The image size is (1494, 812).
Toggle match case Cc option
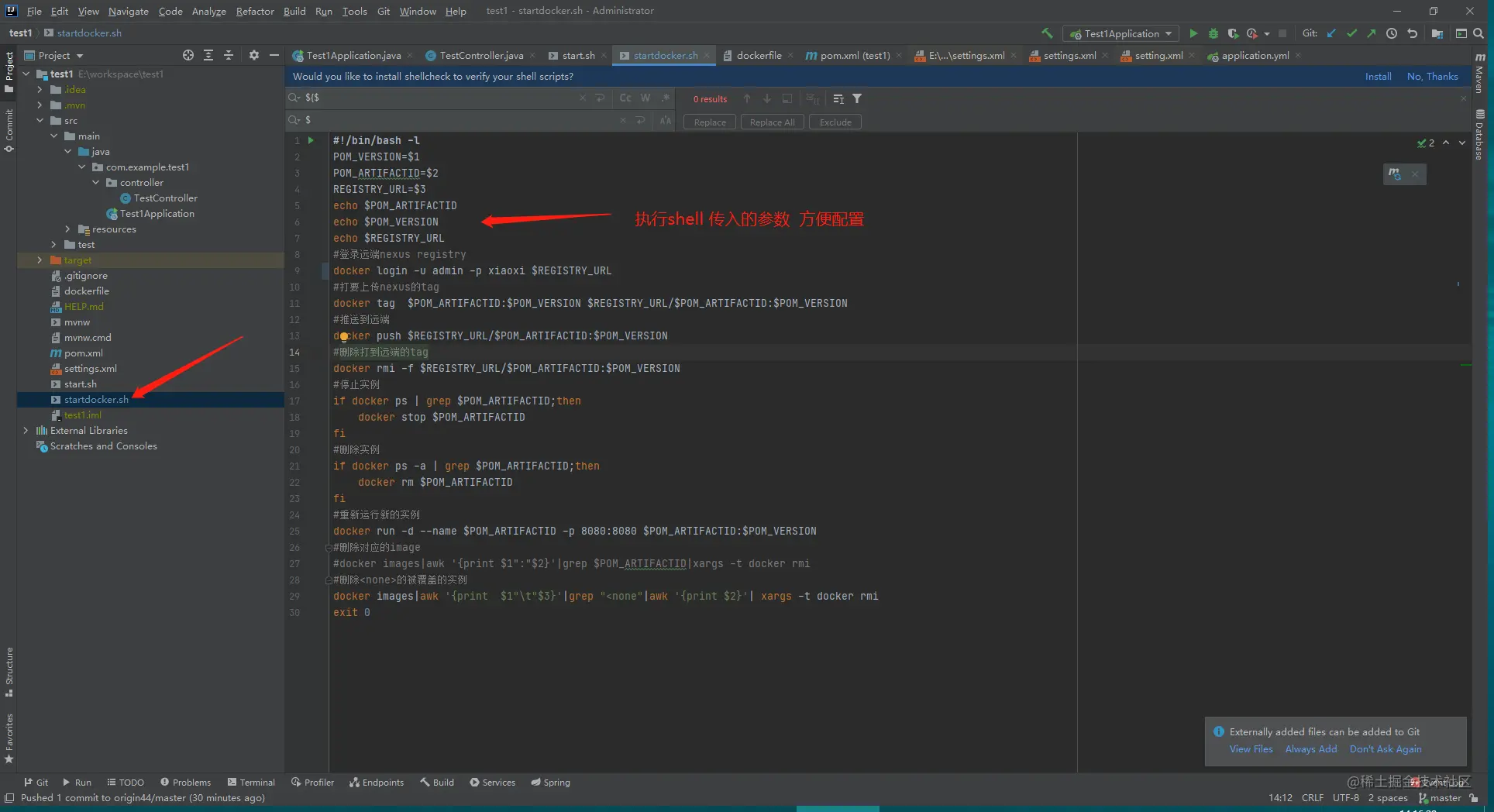[625, 98]
